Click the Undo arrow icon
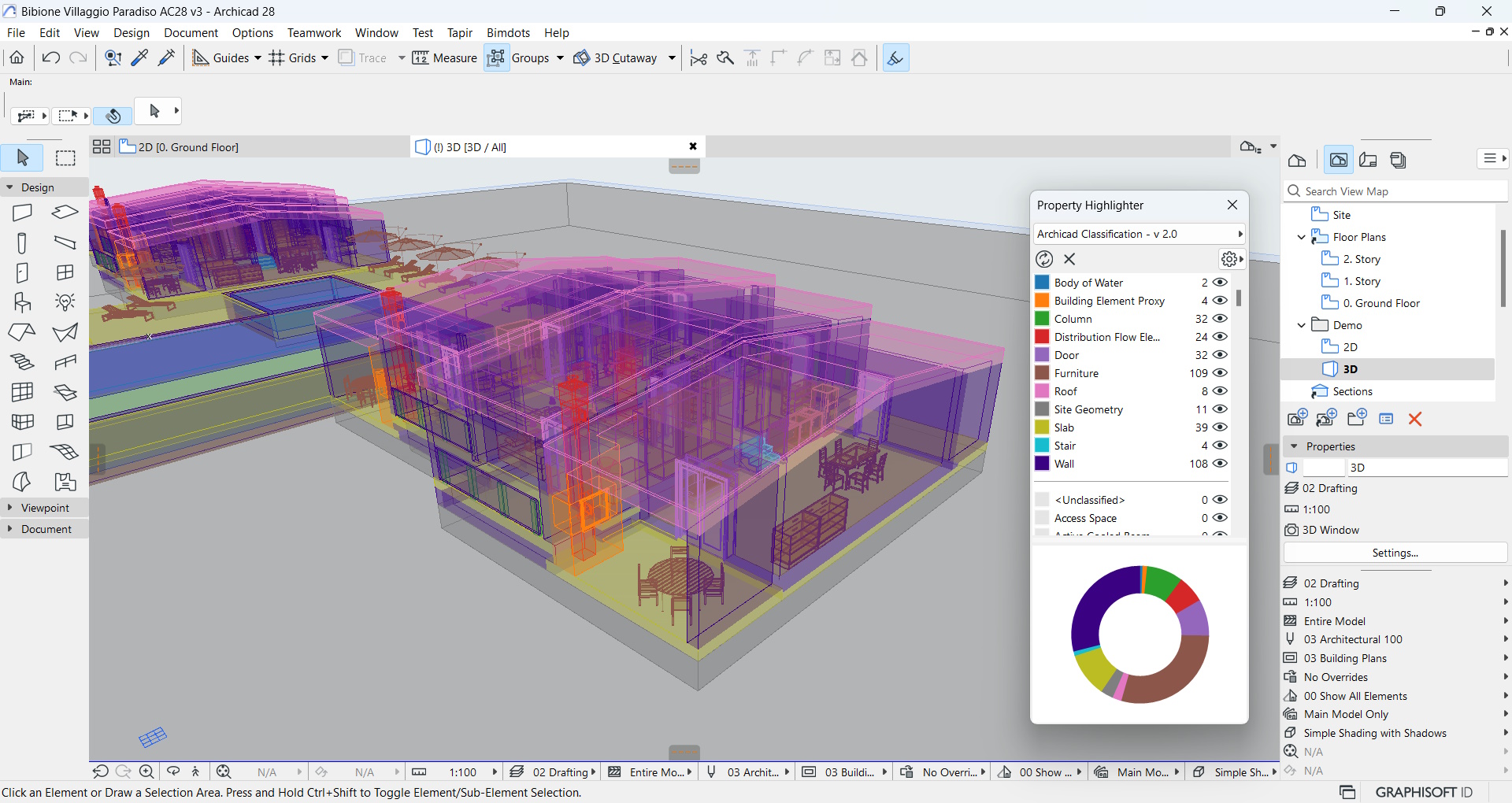The image size is (1512, 803). (x=51, y=58)
